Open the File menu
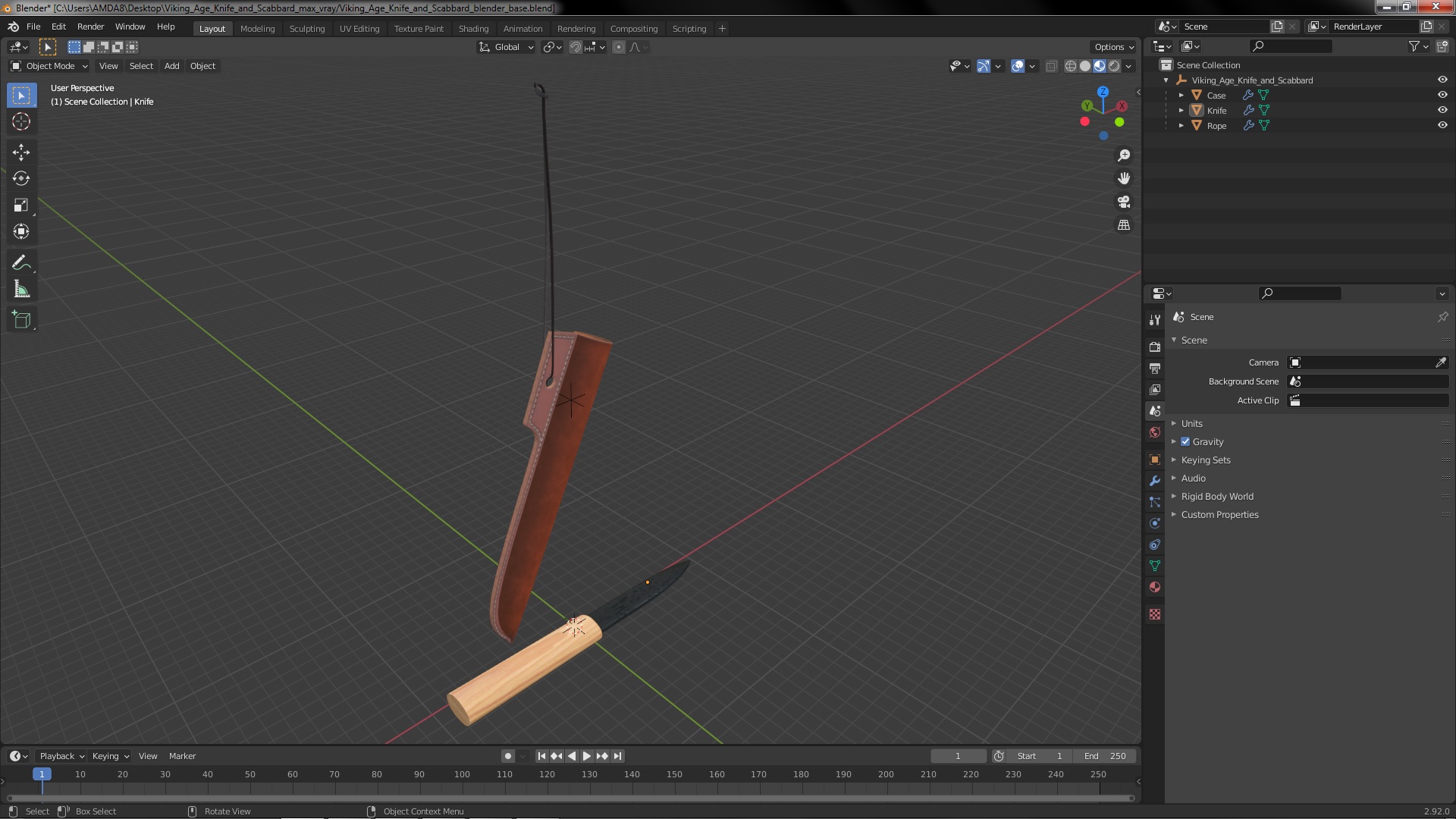The width and height of the screenshot is (1456, 819). (x=33, y=27)
